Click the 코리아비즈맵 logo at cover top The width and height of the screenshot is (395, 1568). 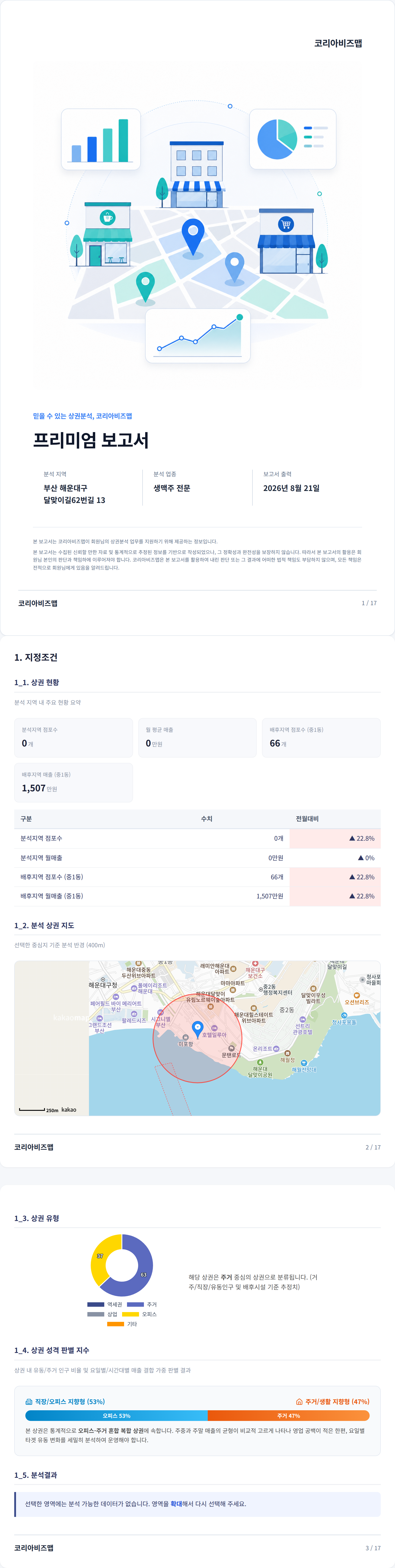click(338, 43)
